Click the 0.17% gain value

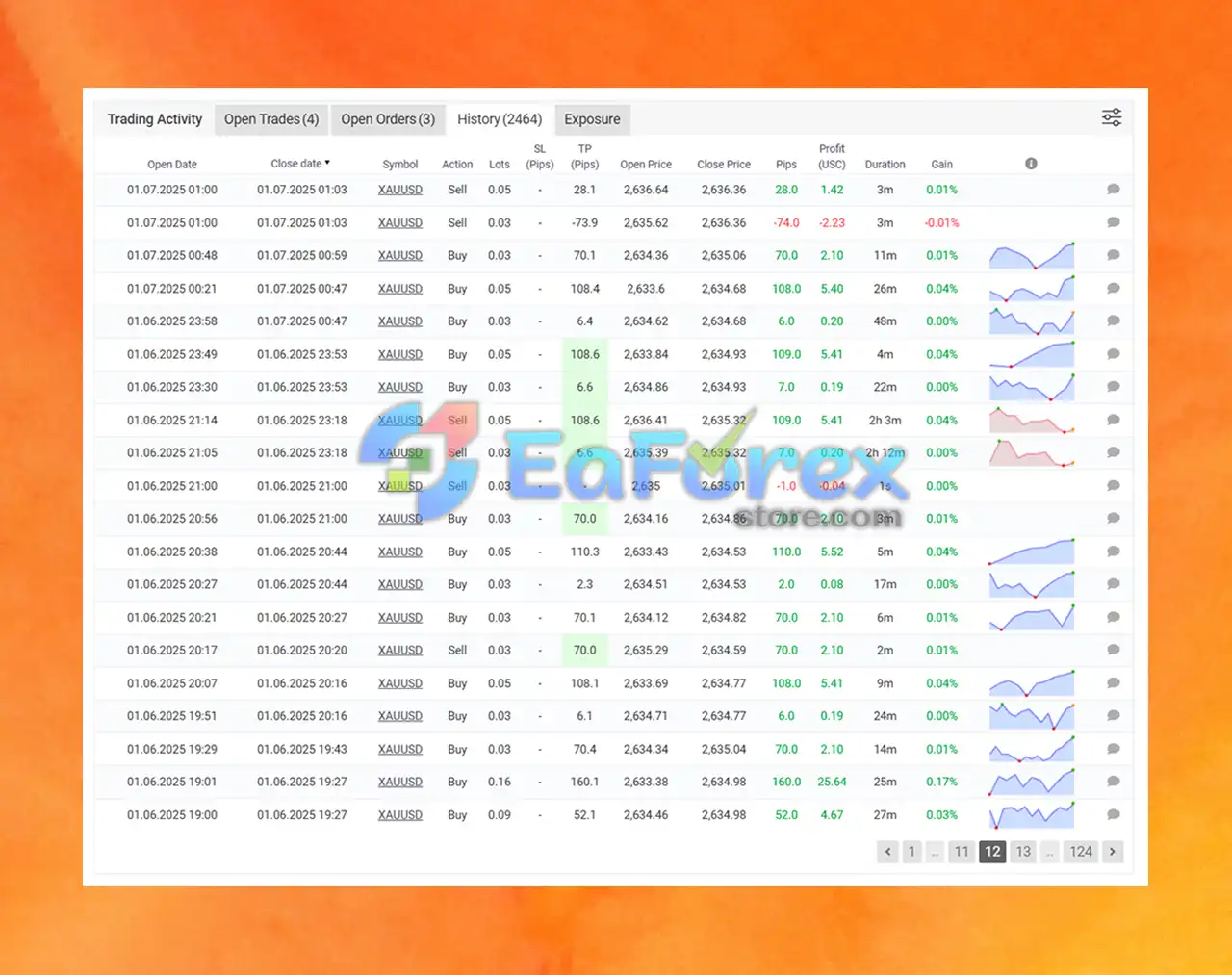click(x=941, y=782)
